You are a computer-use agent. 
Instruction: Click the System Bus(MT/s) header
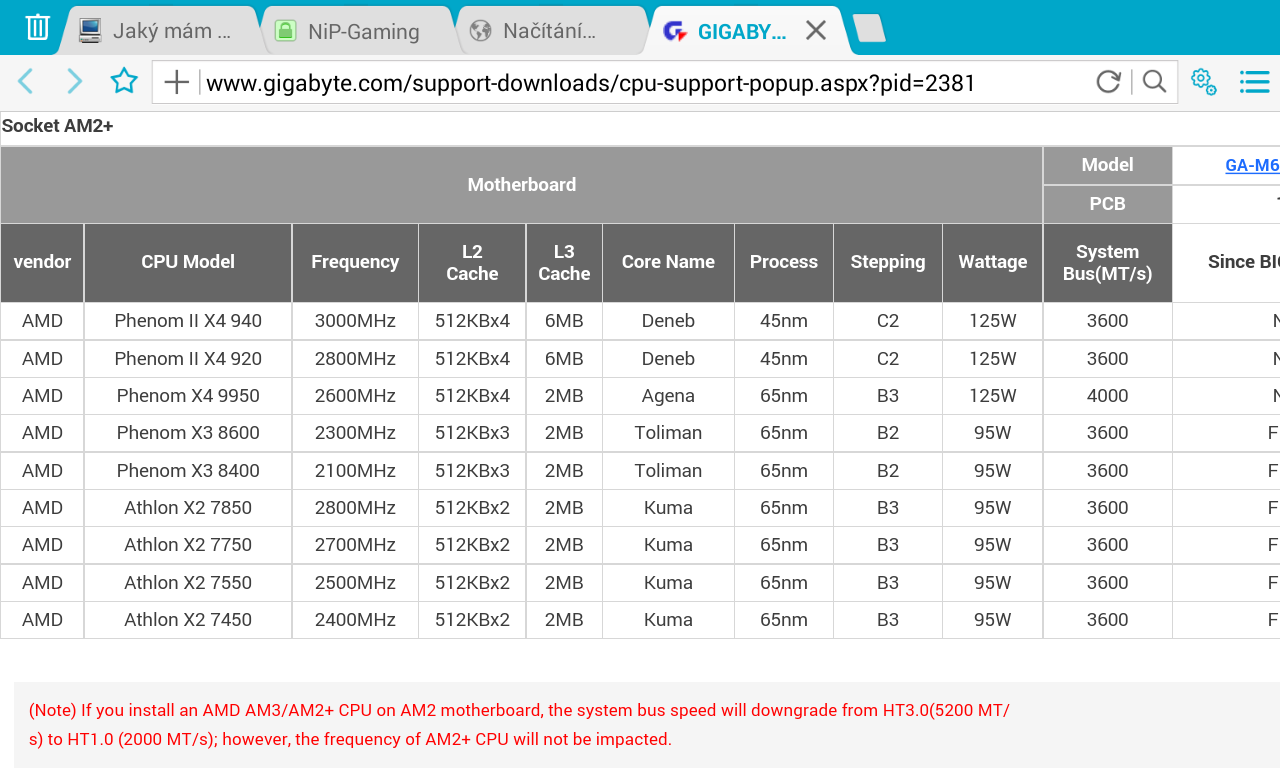point(1107,262)
